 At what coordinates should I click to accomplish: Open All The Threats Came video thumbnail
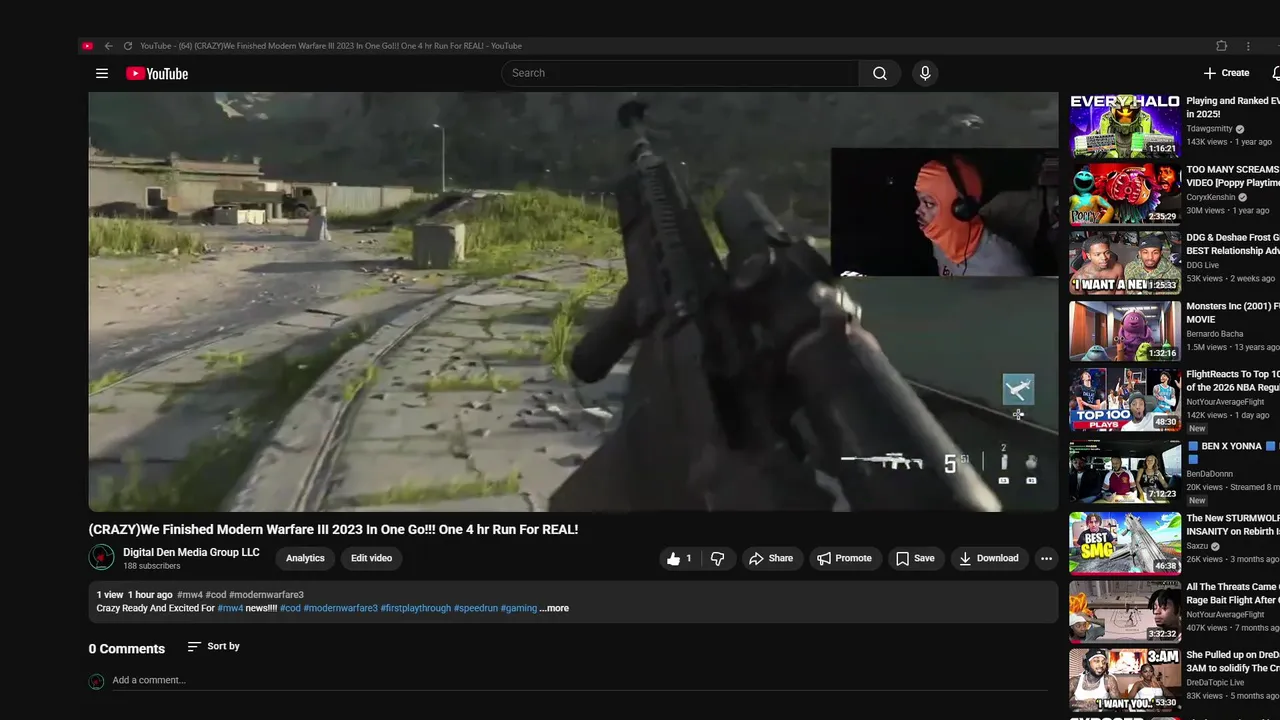[1125, 611]
